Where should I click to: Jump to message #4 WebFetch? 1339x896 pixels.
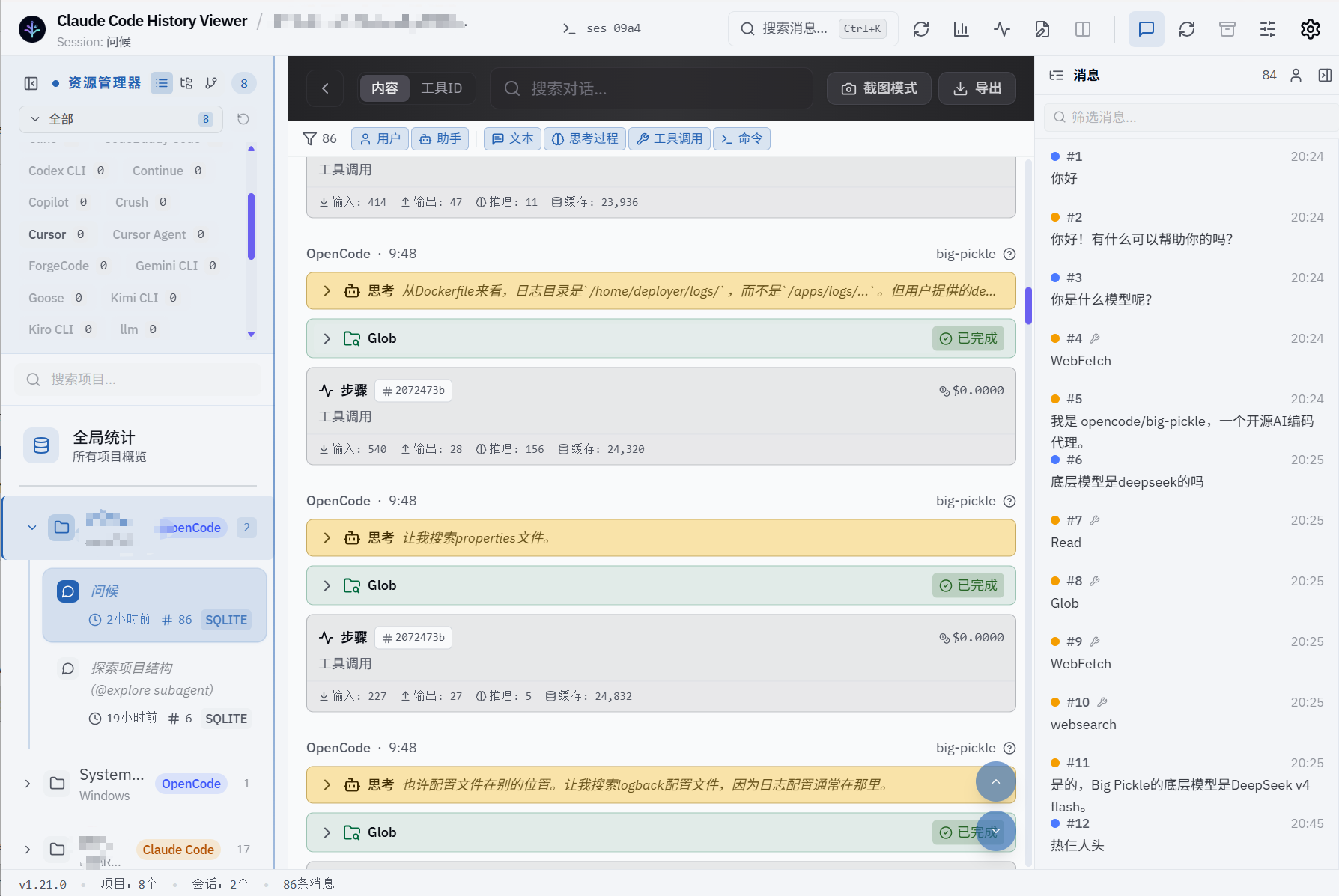pyautogui.click(x=1187, y=350)
